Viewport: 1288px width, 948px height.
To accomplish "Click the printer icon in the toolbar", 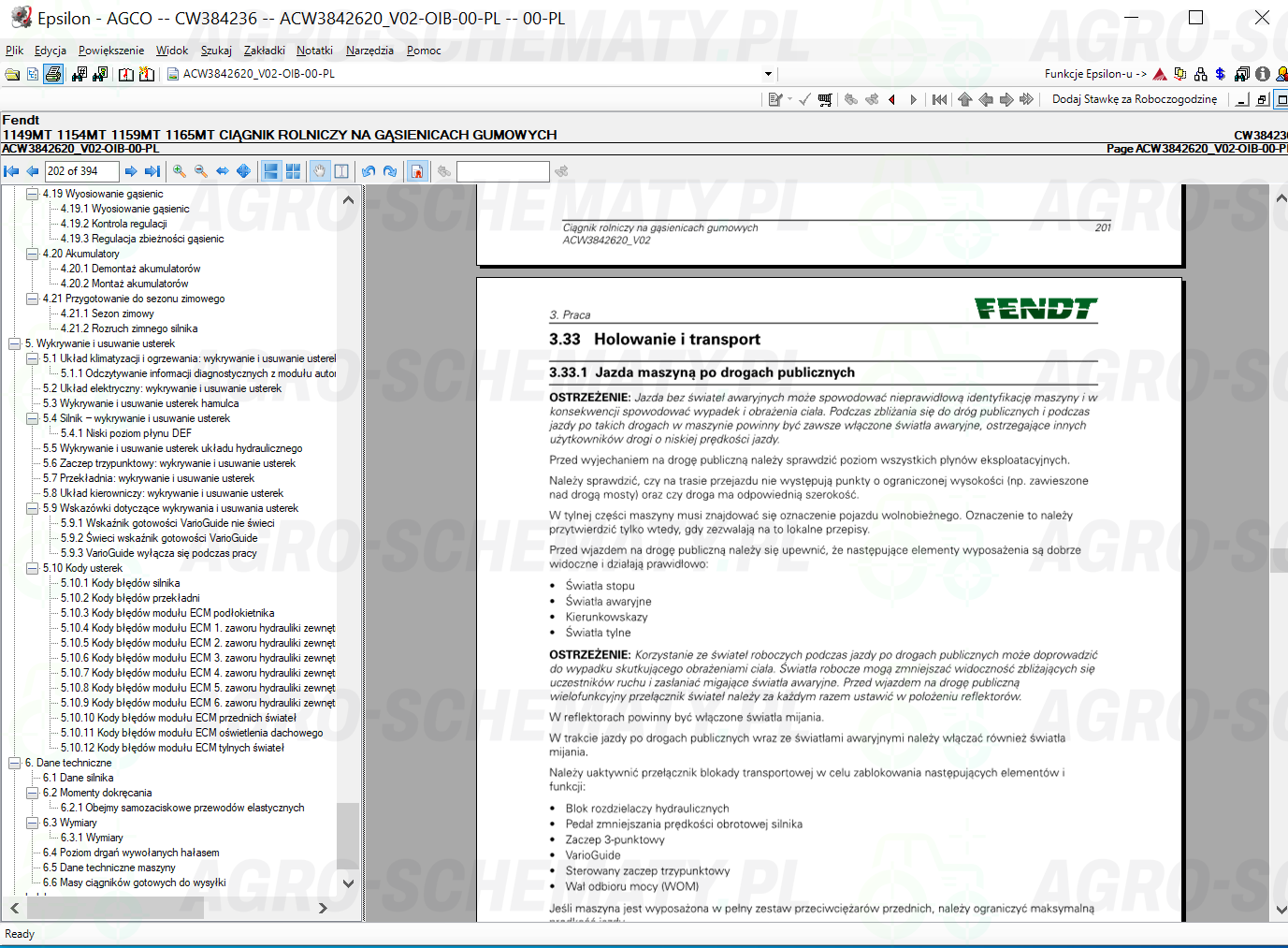I will click(x=53, y=74).
